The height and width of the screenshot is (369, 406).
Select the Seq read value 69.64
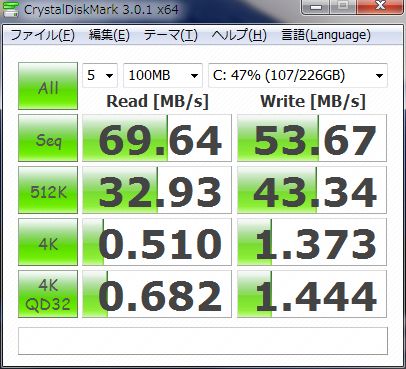[157, 138]
